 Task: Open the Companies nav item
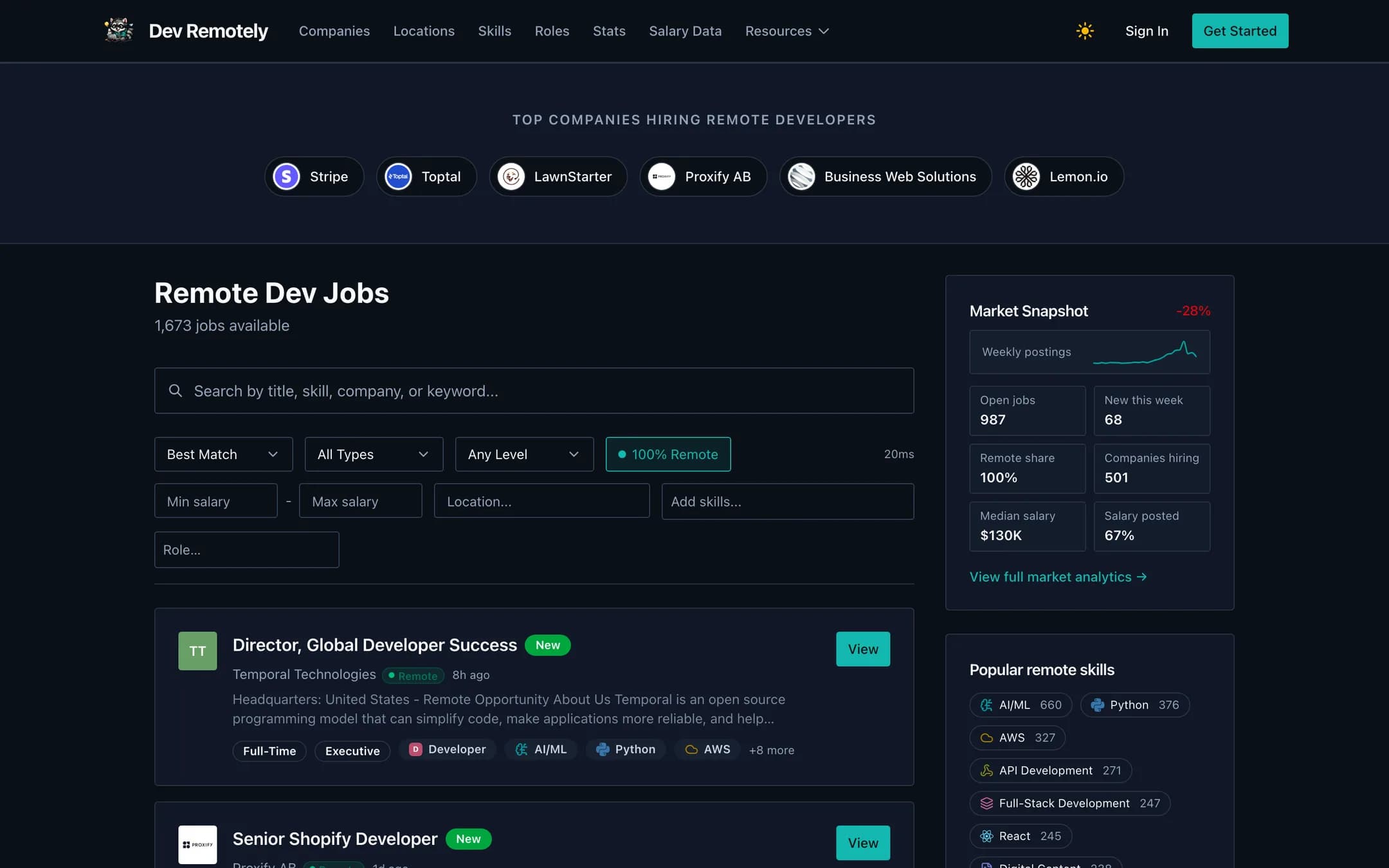334,31
